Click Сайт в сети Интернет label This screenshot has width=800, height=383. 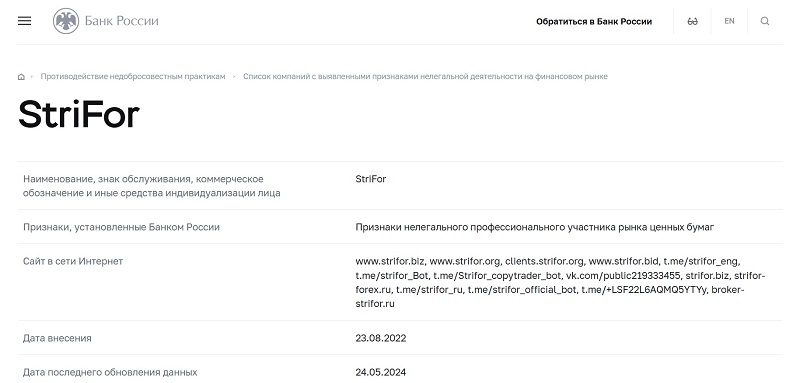tap(73, 261)
